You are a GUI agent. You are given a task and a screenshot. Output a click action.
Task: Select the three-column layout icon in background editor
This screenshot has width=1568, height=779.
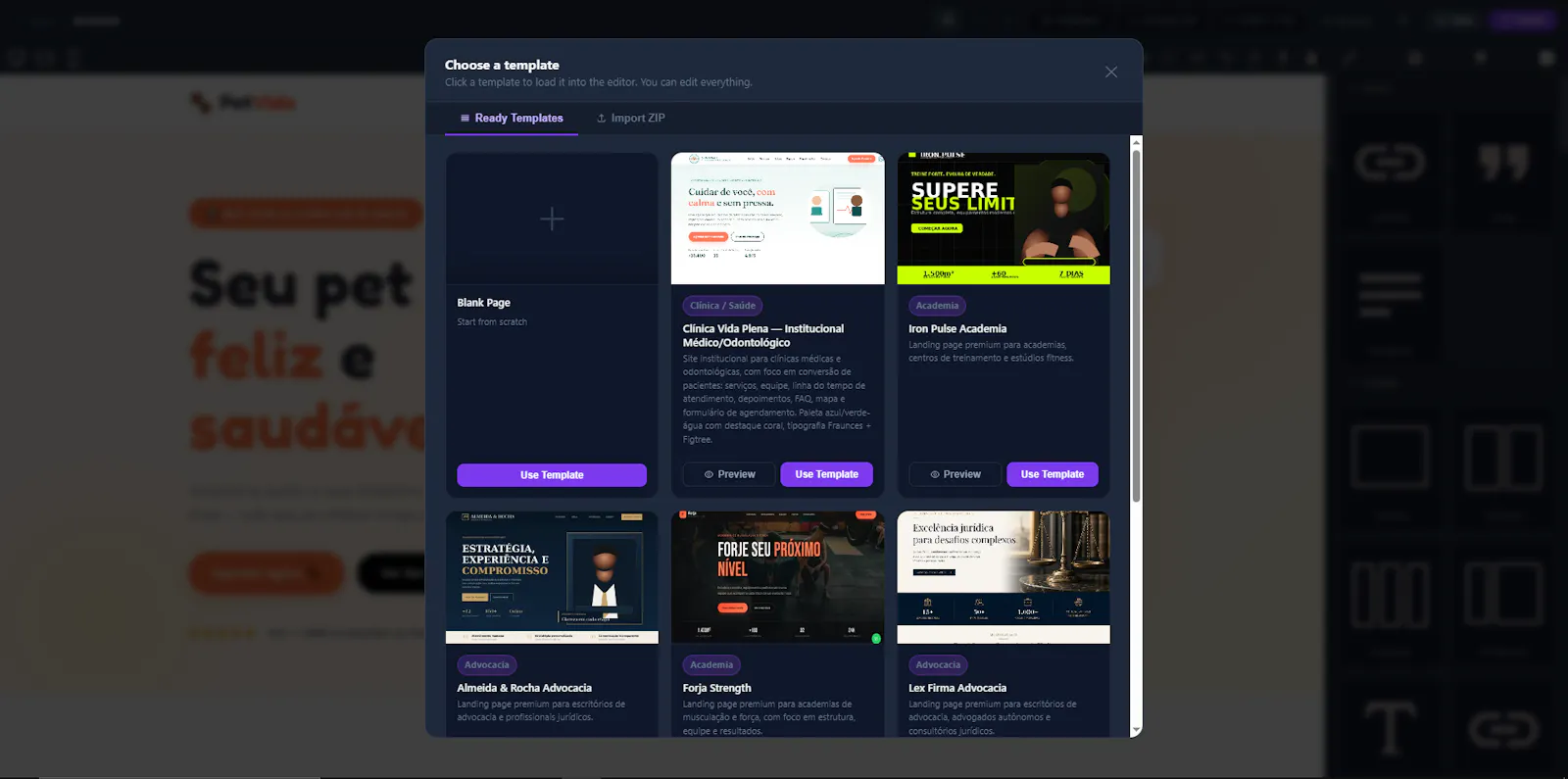point(1390,596)
